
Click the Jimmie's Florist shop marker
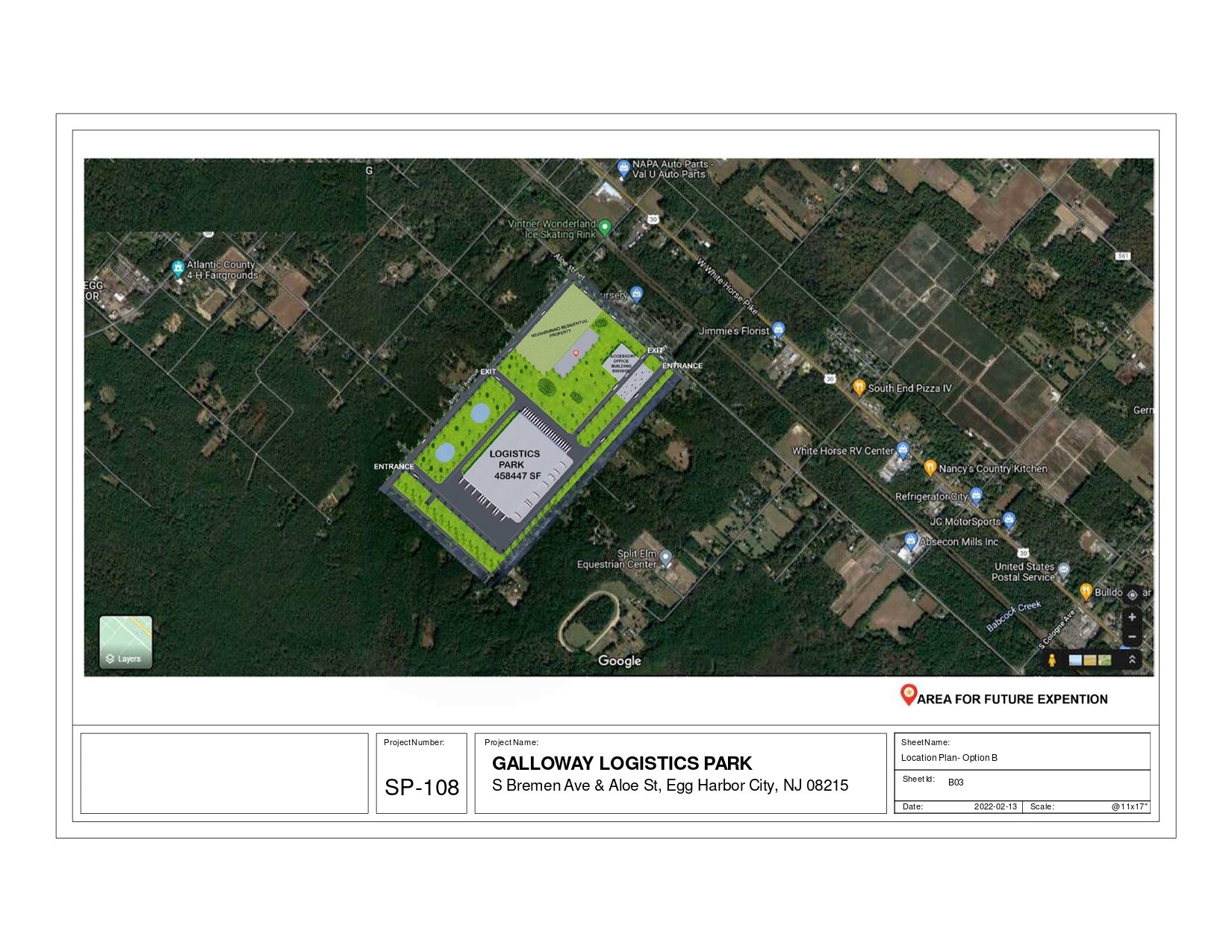coord(779,329)
